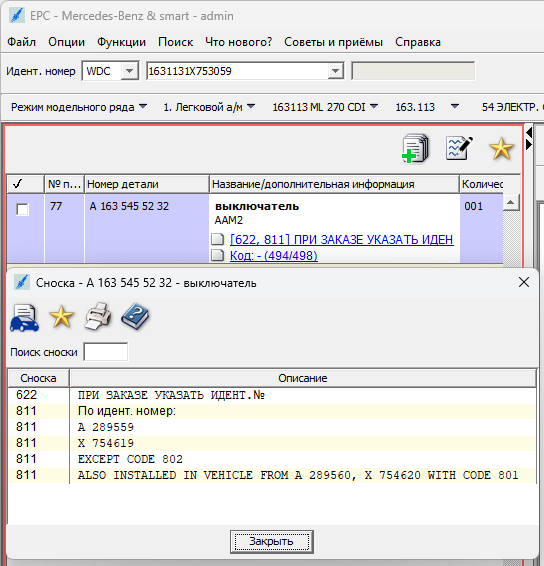Viewport: 544px width, 566px height.
Task: Open the Поиск menu
Action: tap(175, 42)
